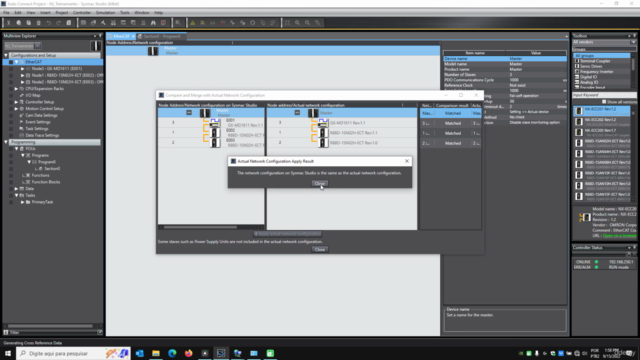Click the Redo toolbar icon

point(58,23)
